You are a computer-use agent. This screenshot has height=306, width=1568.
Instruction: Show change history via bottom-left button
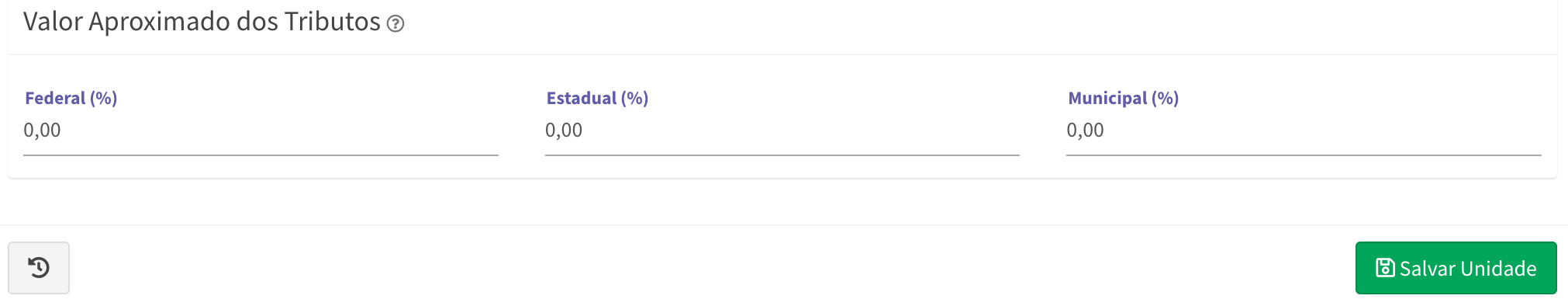point(39,268)
